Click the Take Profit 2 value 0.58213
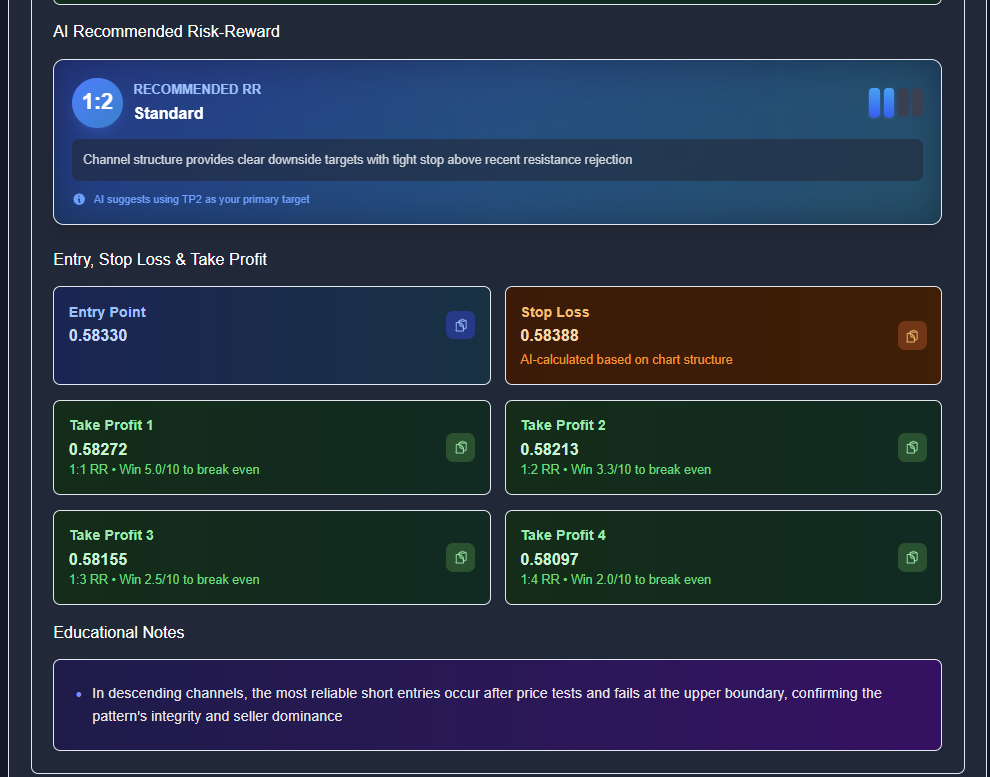The image size is (990, 777). (x=549, y=449)
